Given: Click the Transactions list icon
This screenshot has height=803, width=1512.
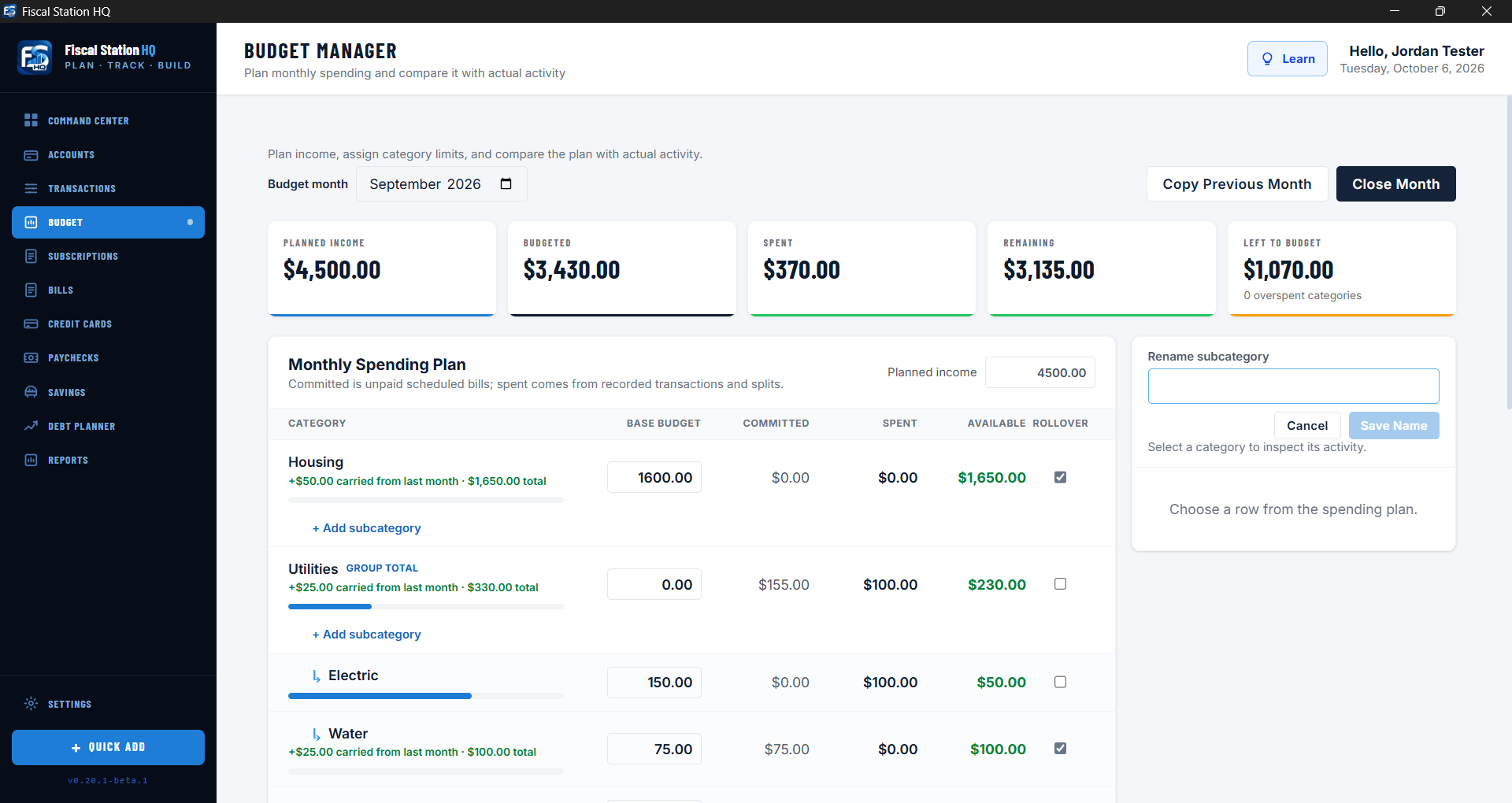Looking at the screenshot, I should tap(31, 188).
